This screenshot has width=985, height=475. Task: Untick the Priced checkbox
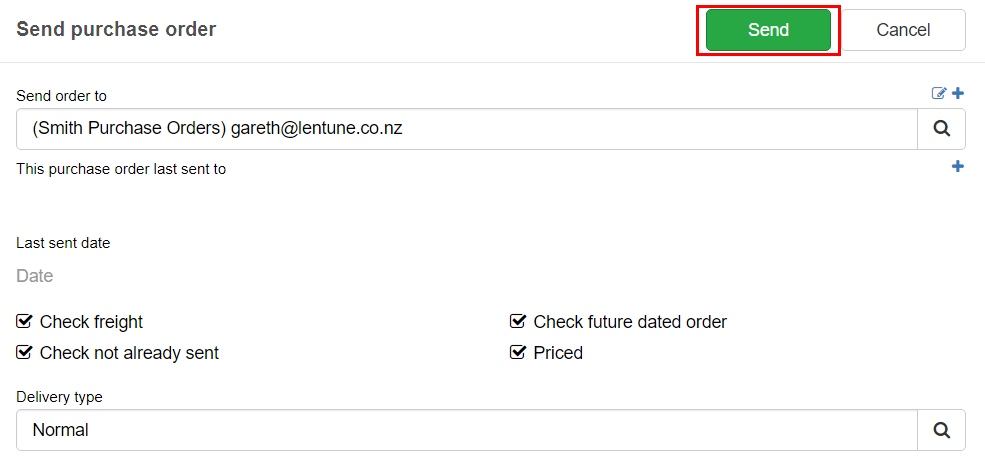pos(518,352)
